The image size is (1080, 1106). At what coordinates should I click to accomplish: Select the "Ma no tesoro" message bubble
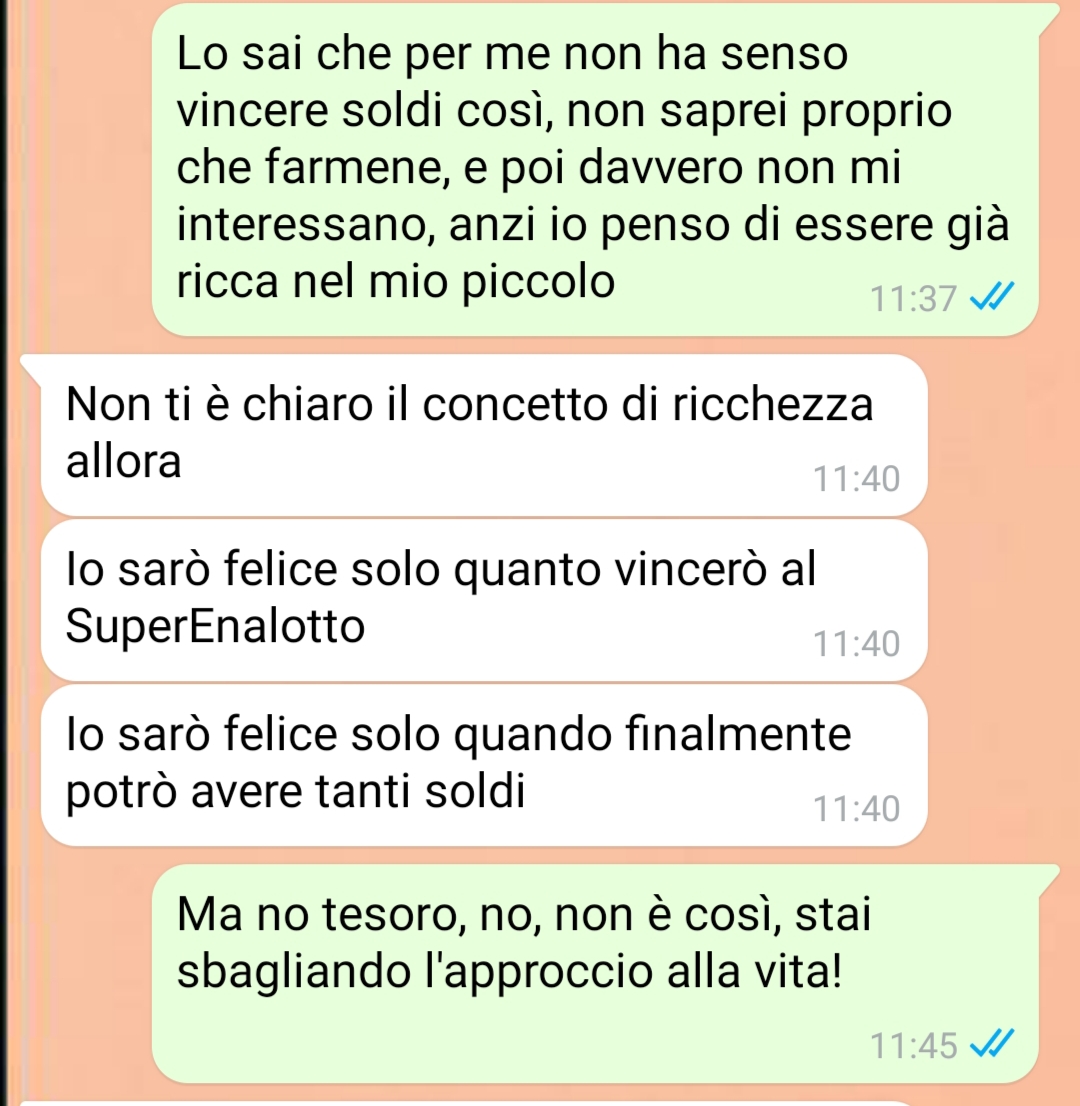pos(595,973)
